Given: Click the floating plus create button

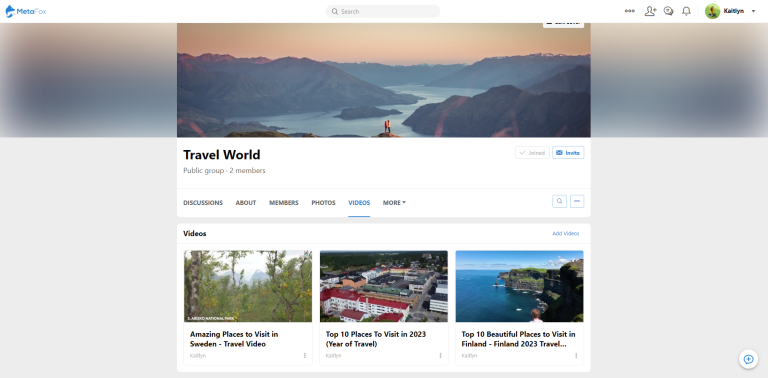Looking at the screenshot, I should 748,359.
